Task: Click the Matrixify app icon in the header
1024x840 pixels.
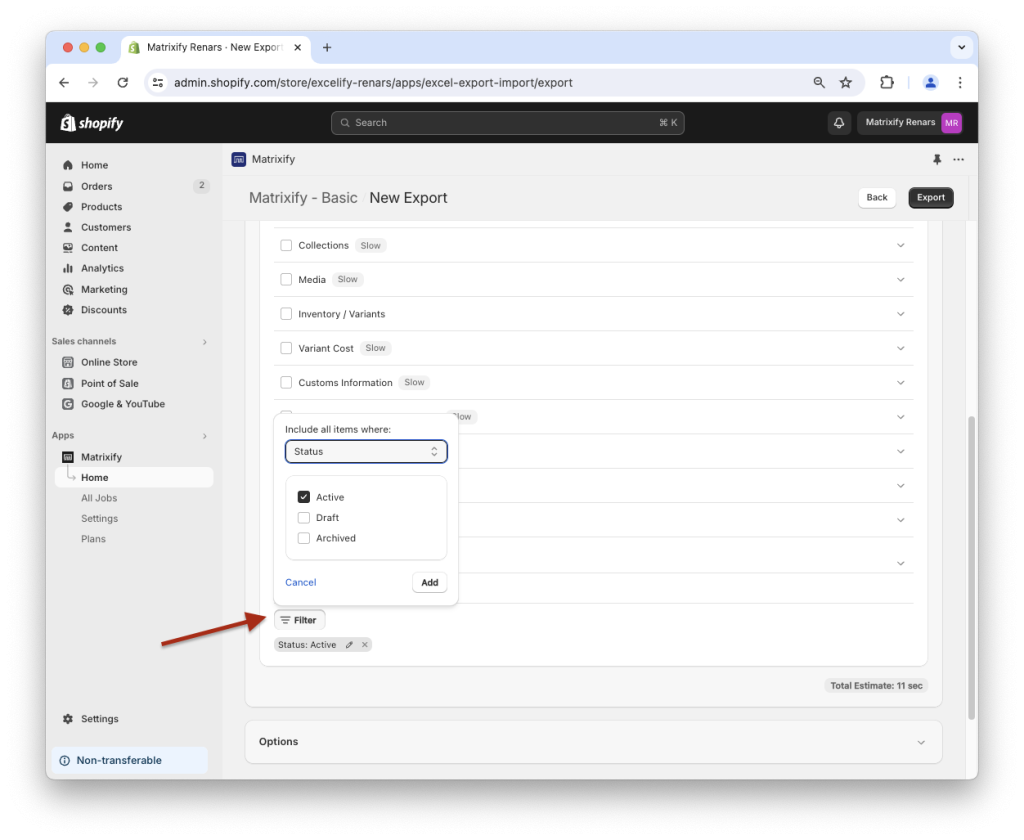Action: coord(238,159)
